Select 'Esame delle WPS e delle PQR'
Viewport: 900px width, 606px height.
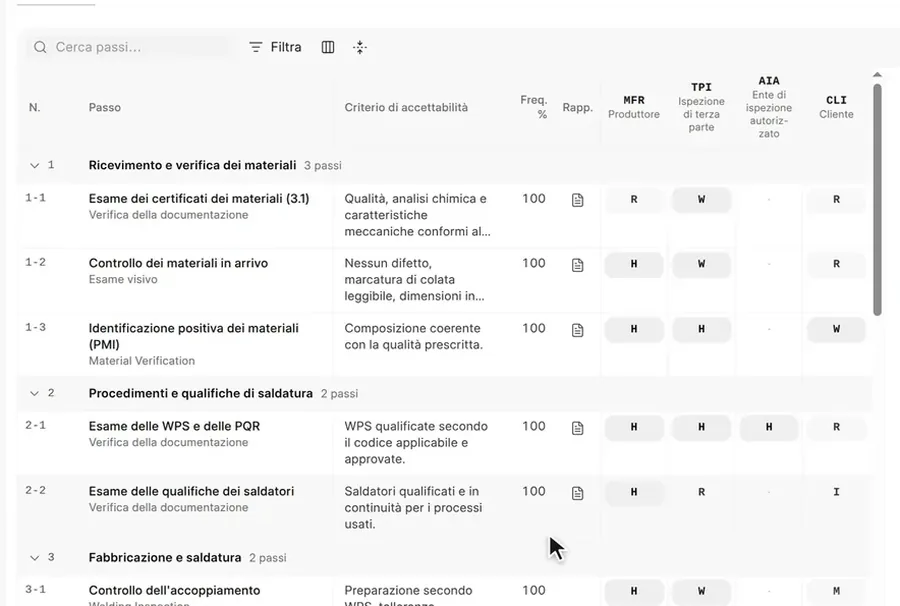174,426
